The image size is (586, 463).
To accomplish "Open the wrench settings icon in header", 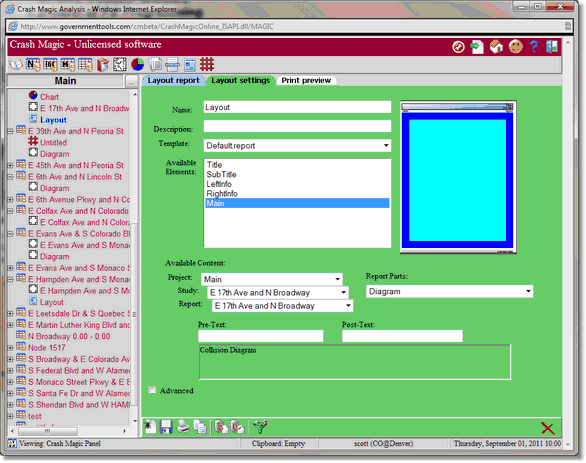I will pyautogui.click(x=458, y=47).
